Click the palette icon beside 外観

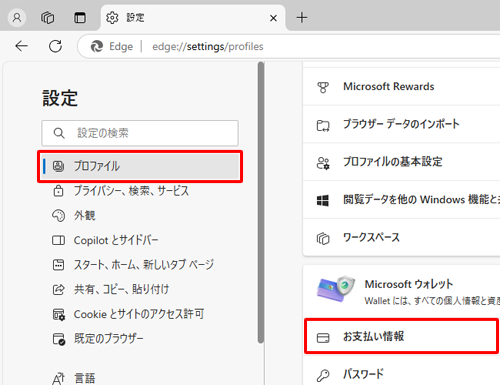(58, 216)
